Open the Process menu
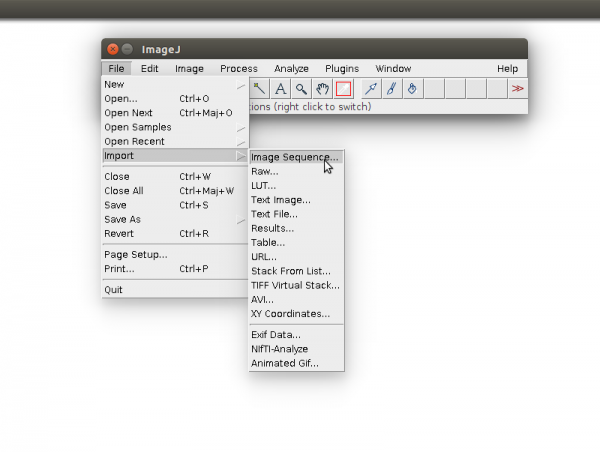This screenshot has height=452, width=600. pos(239,69)
